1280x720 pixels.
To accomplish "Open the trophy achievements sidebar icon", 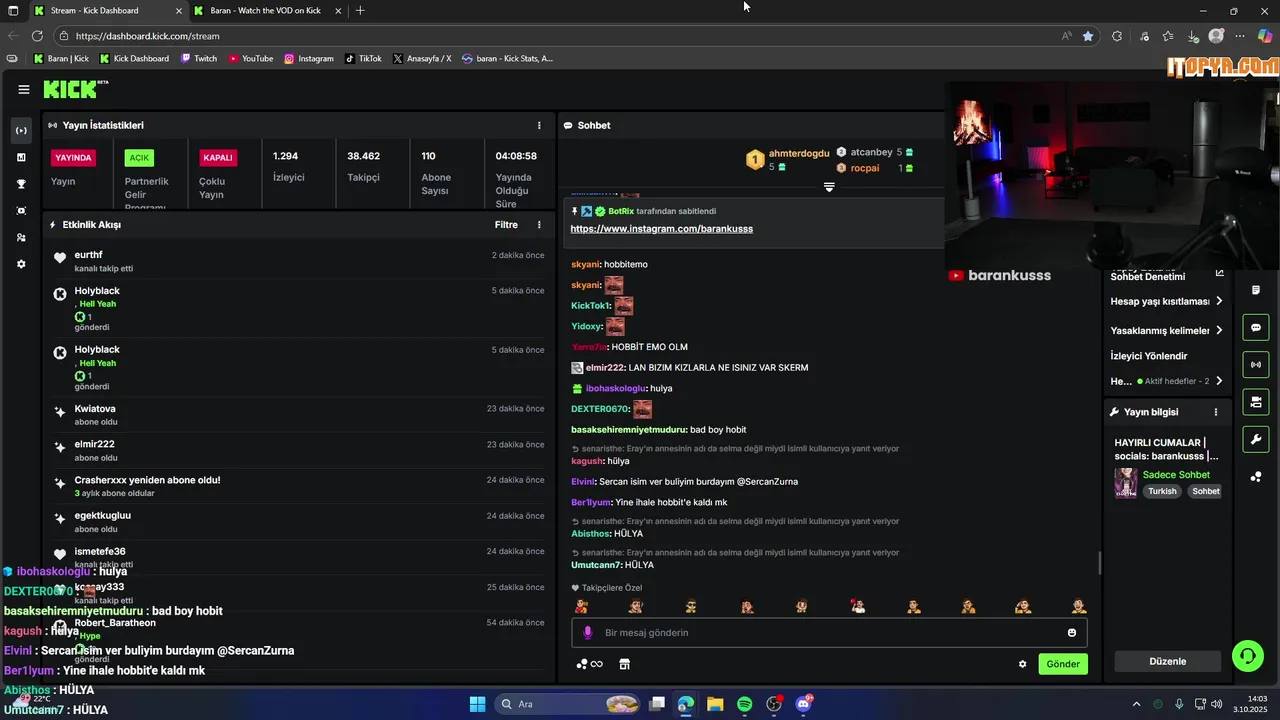I will (21, 184).
